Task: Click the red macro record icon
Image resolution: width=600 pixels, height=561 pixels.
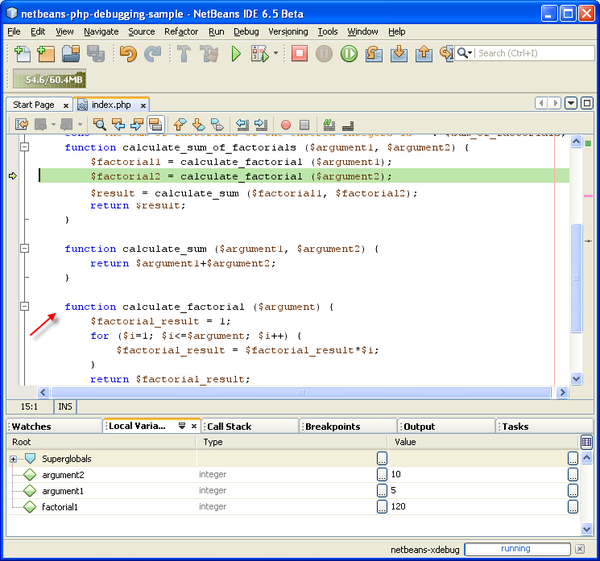Action: click(x=286, y=125)
